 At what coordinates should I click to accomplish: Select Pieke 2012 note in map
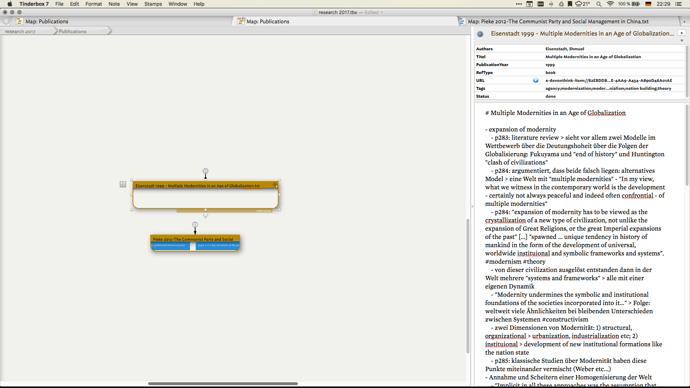point(195,242)
